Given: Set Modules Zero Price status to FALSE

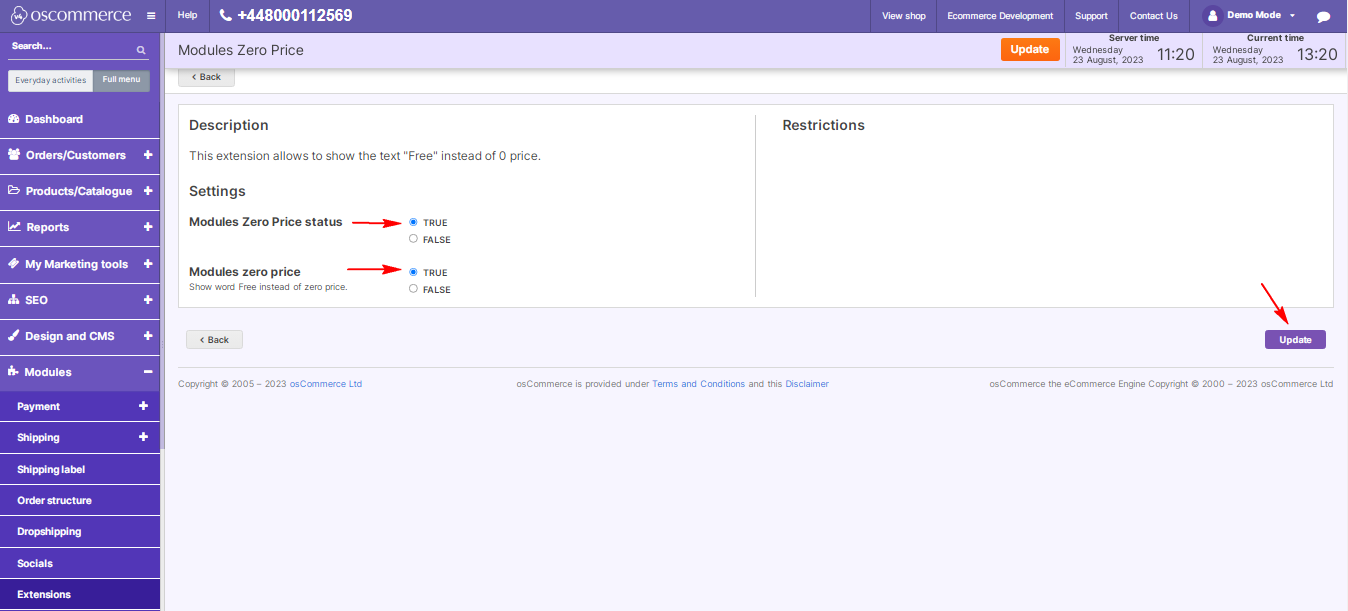Looking at the screenshot, I should tap(413, 239).
